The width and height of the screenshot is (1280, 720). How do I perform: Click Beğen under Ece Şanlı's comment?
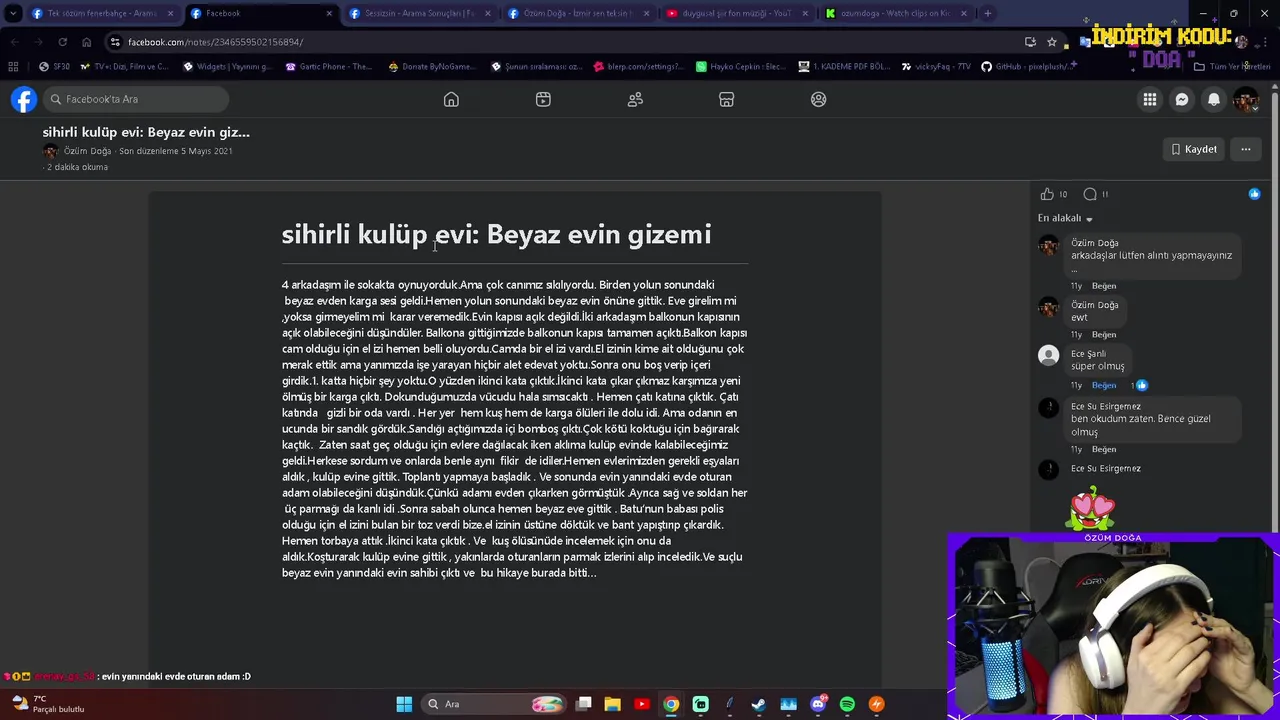(x=1104, y=385)
